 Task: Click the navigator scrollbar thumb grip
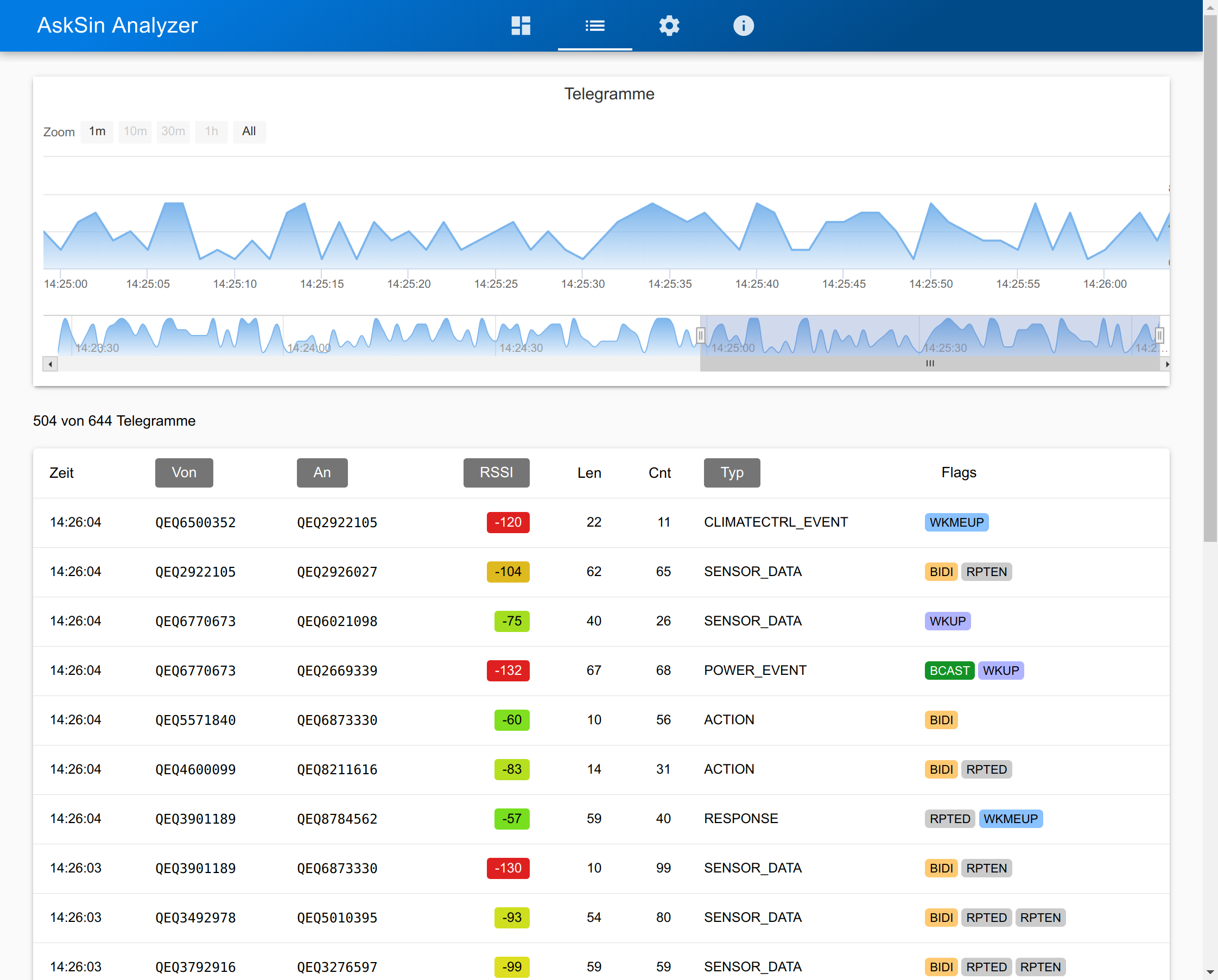[x=930, y=363]
